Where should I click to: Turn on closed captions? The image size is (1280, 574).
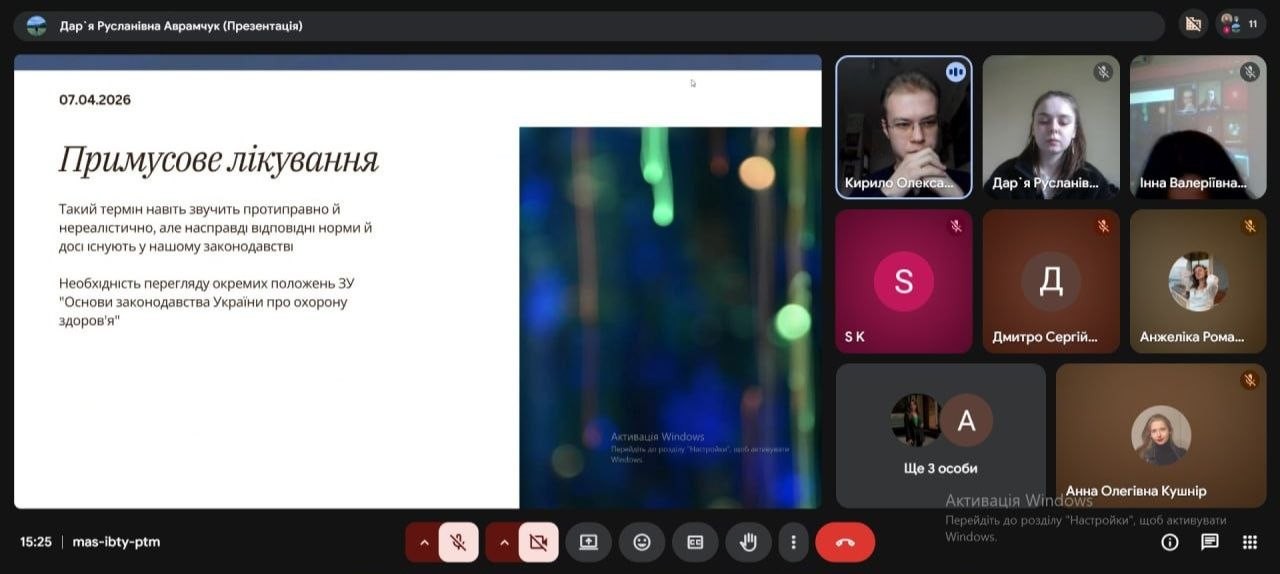[695, 542]
